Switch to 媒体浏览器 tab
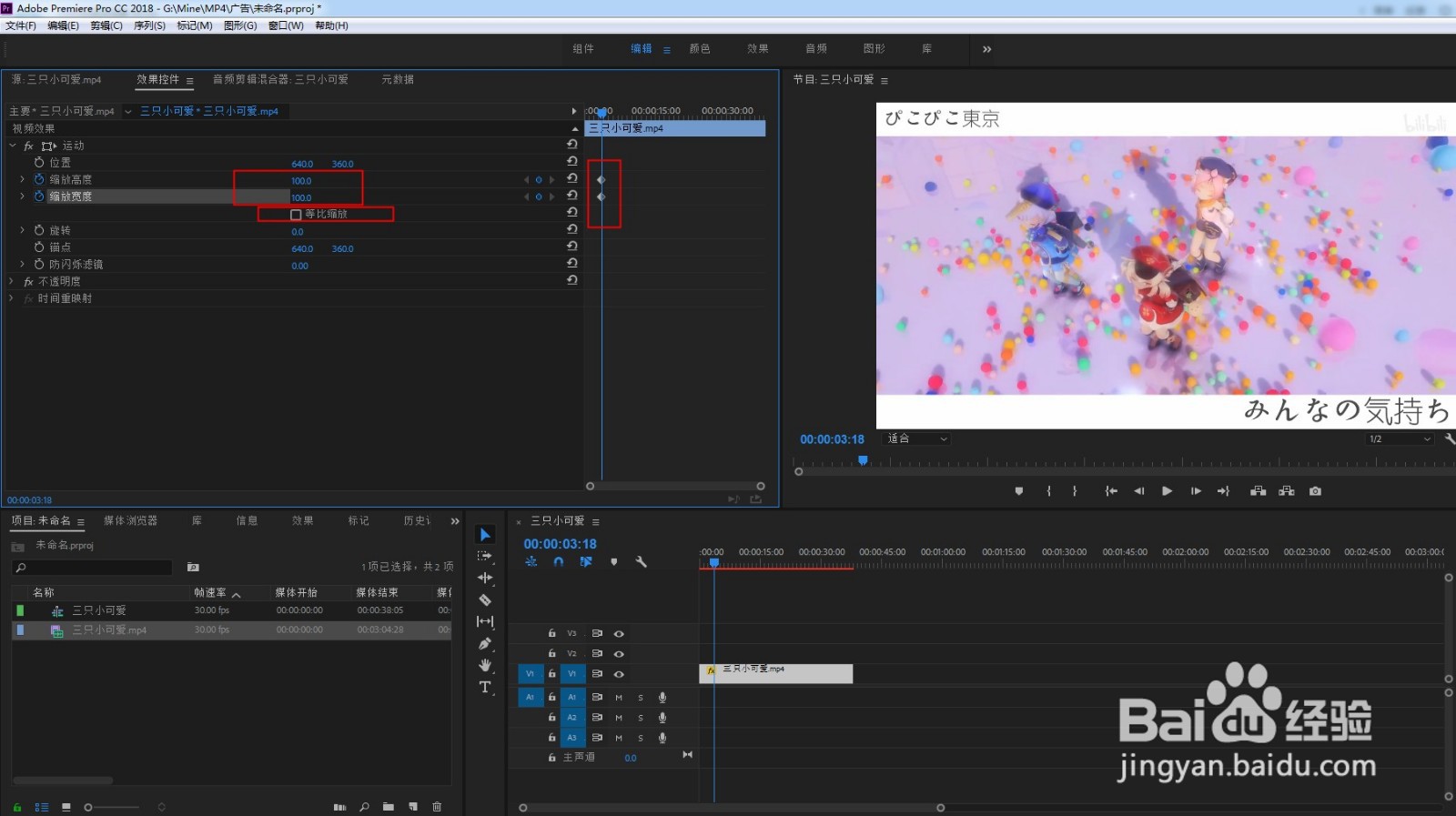Screen dimensions: 1456x816 [130, 520]
